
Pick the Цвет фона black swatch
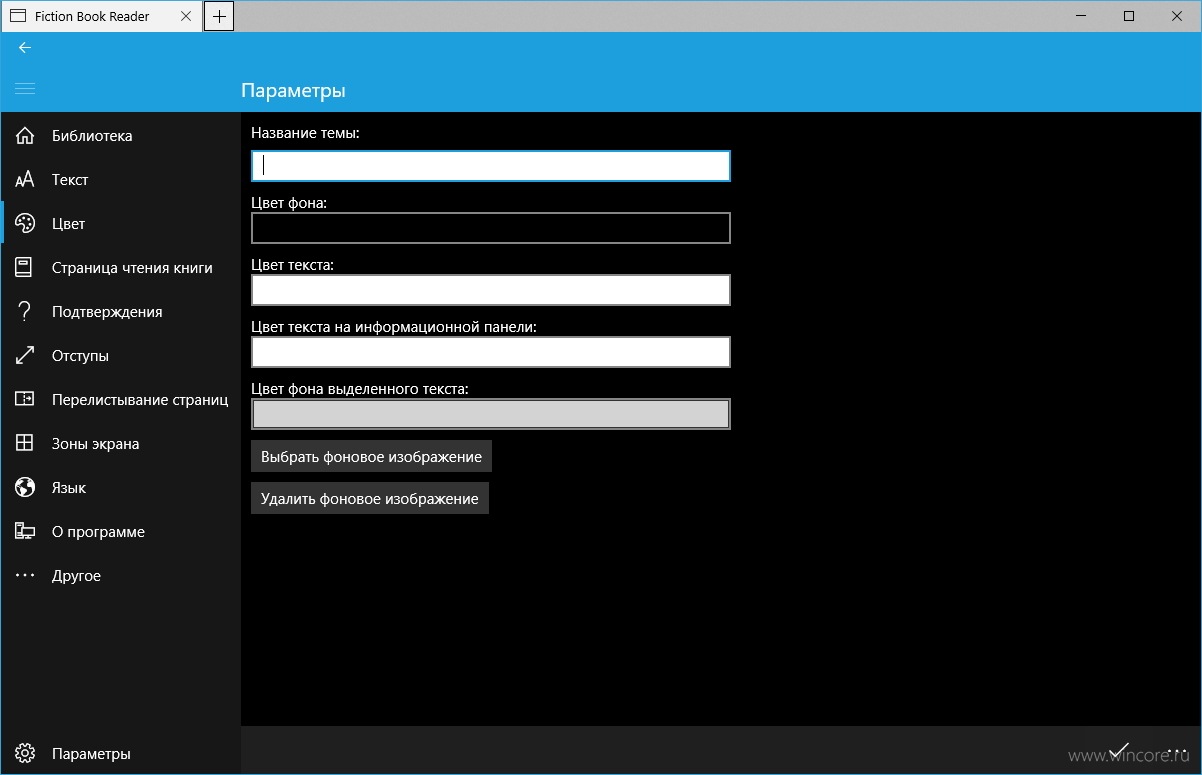pyautogui.click(x=491, y=228)
